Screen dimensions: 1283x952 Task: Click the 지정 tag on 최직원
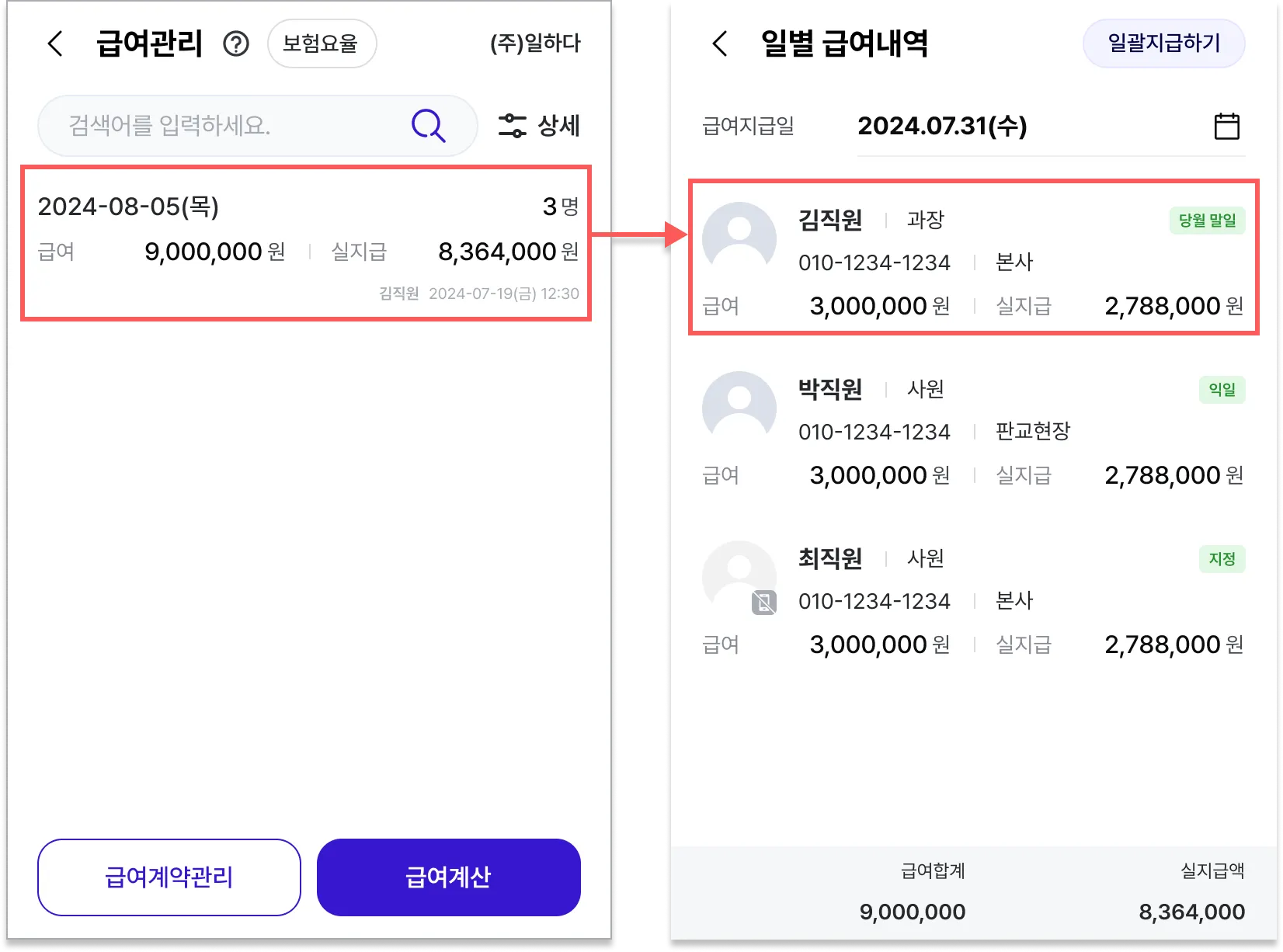tap(1222, 559)
